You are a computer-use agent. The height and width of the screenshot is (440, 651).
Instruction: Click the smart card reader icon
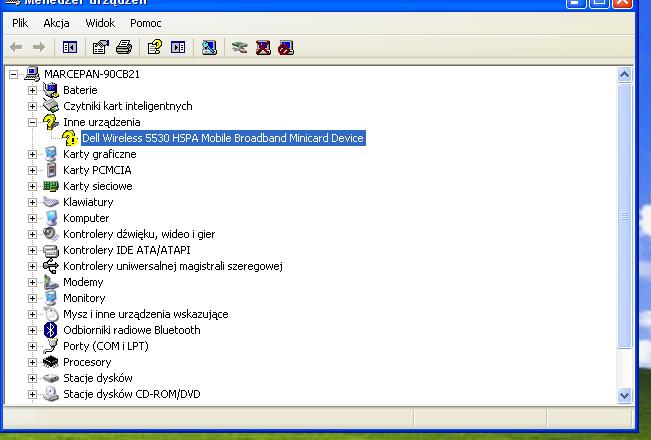(51, 106)
